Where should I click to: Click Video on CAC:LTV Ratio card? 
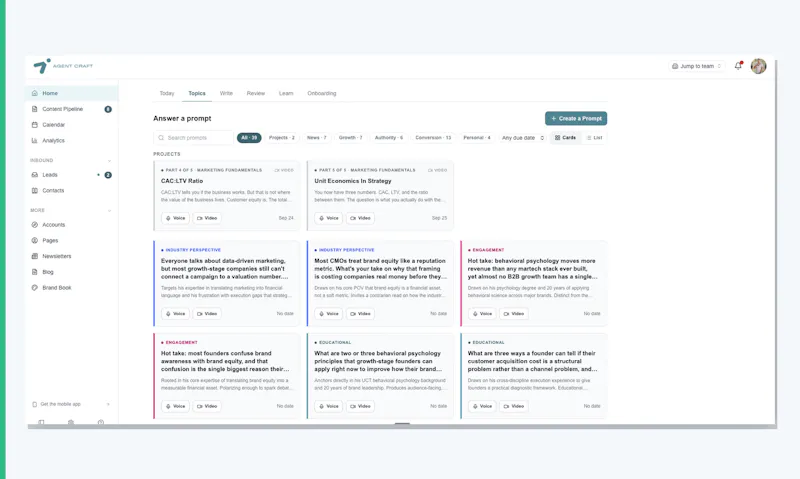pyautogui.click(x=207, y=218)
